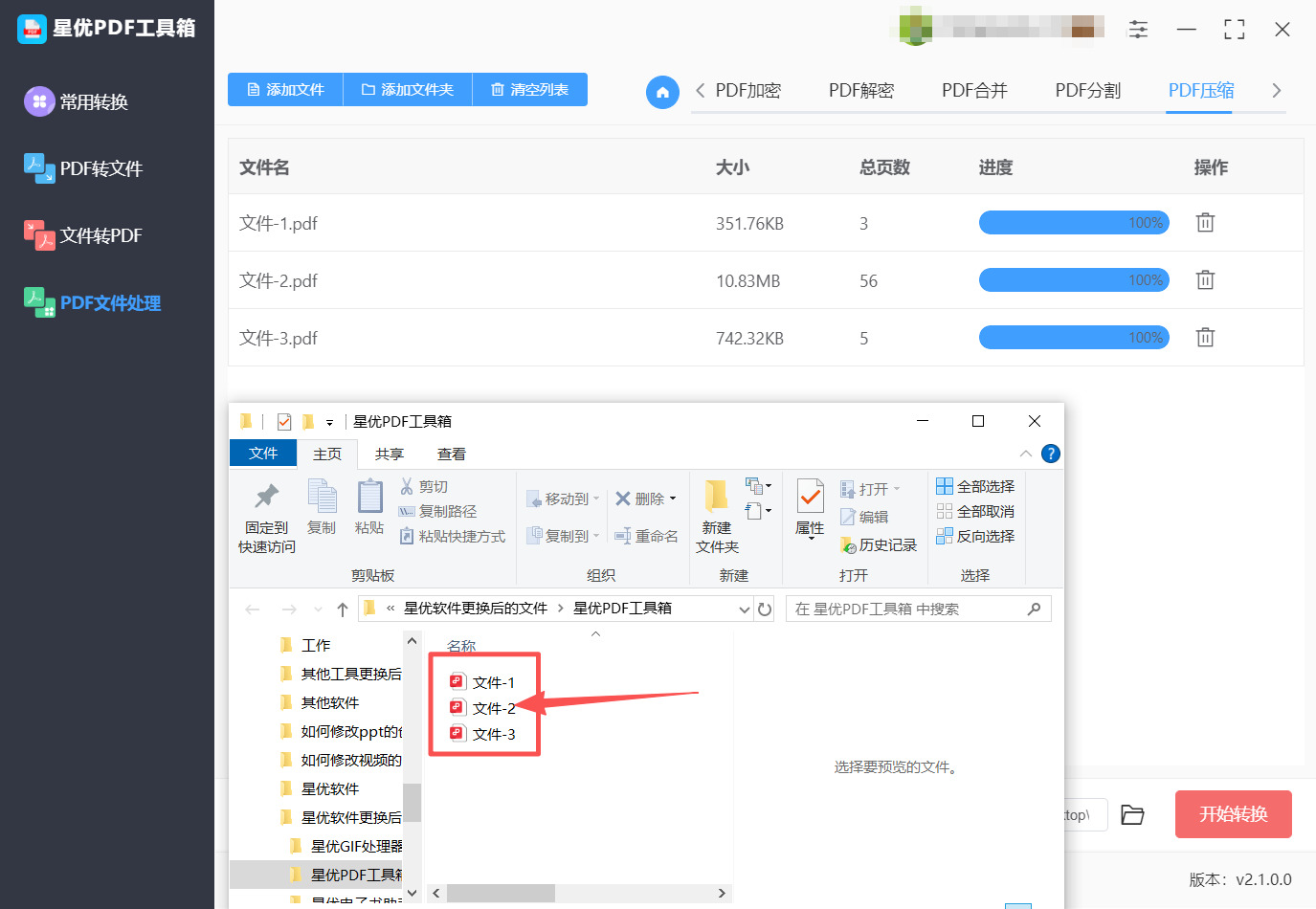
Task: Click the 文件-2.pdf progress bar
Action: (x=1074, y=280)
